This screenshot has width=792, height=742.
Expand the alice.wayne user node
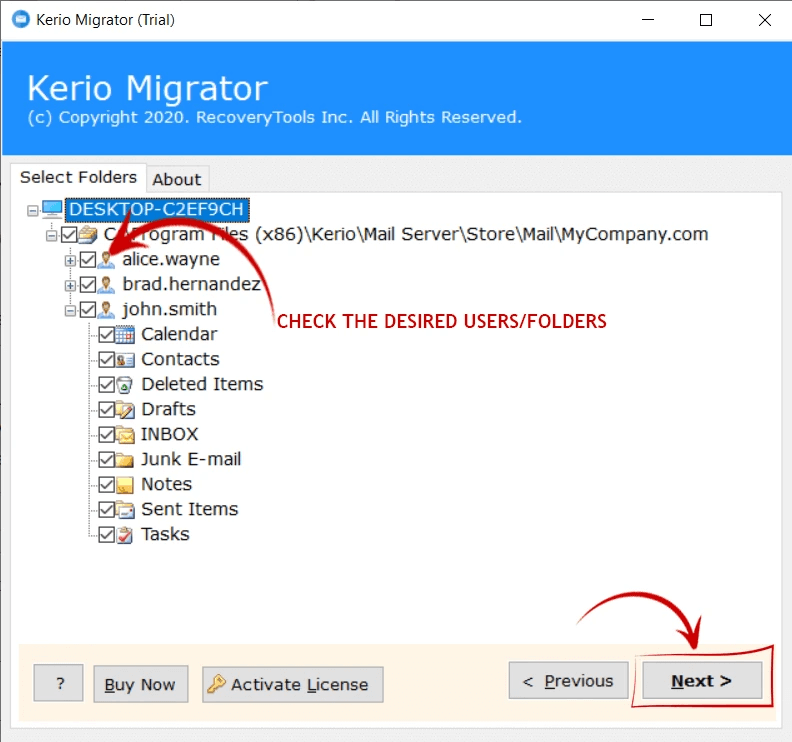tap(70, 261)
